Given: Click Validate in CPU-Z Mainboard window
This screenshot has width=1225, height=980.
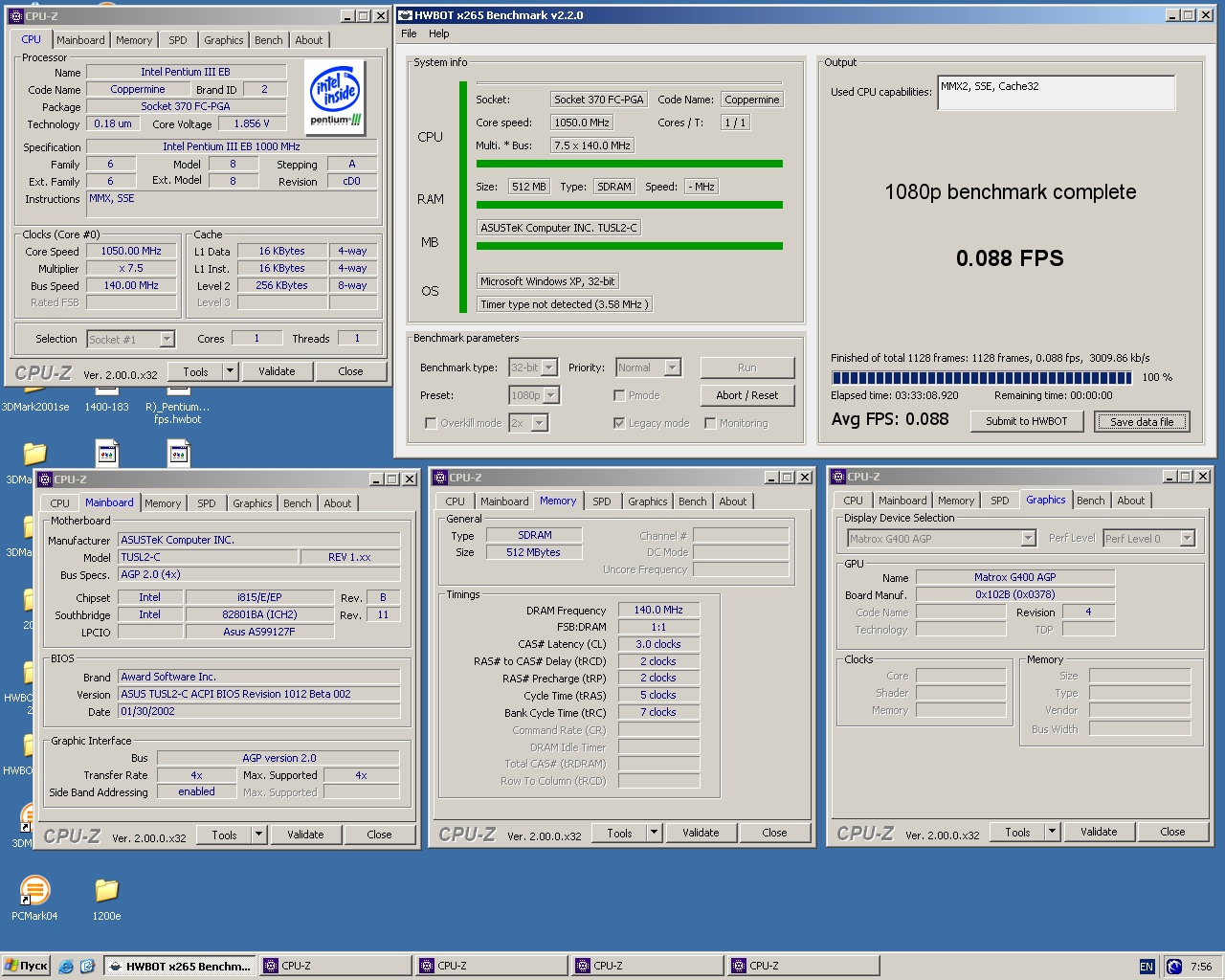Looking at the screenshot, I should [x=305, y=835].
